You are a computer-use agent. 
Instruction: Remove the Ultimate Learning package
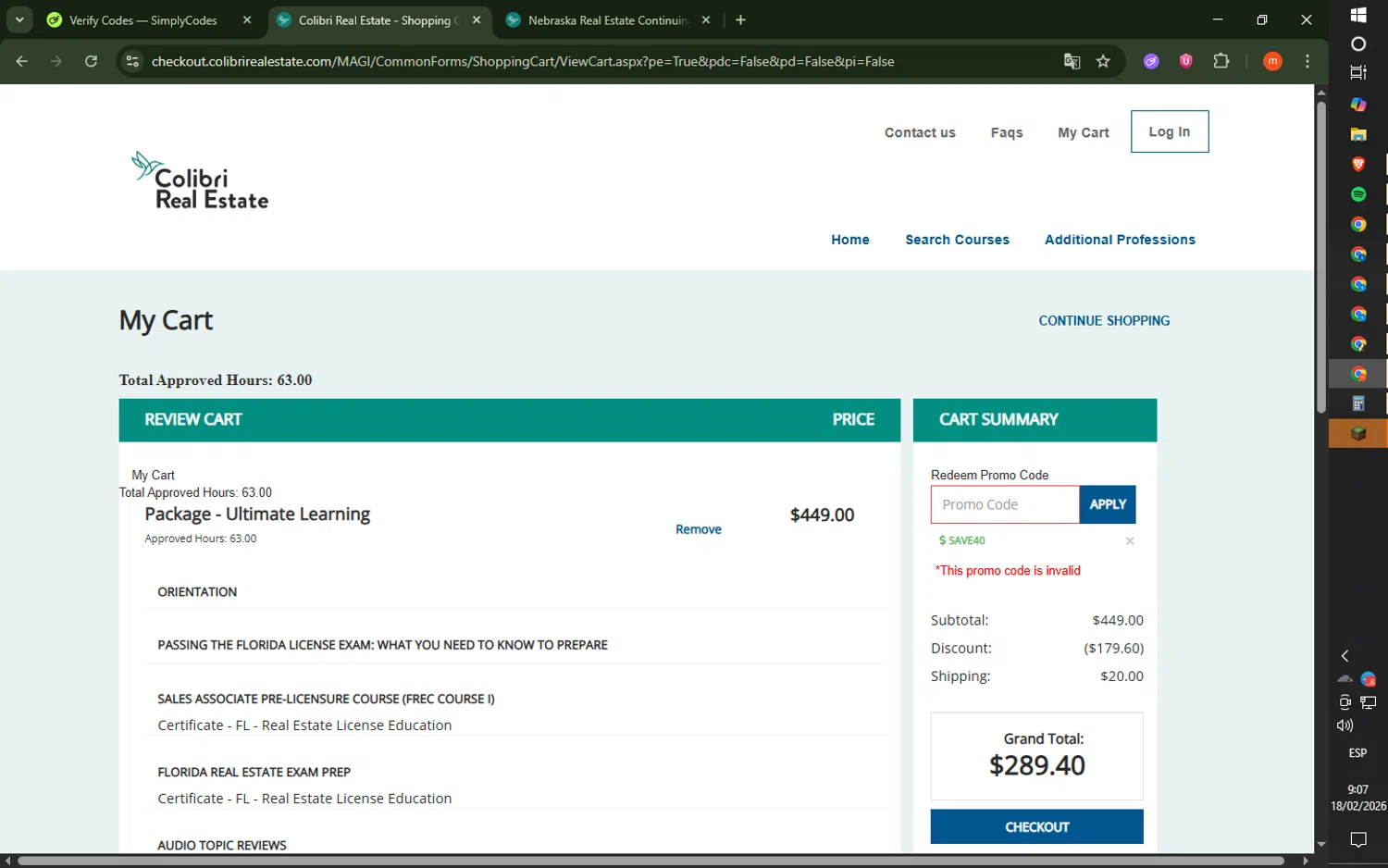[698, 529]
